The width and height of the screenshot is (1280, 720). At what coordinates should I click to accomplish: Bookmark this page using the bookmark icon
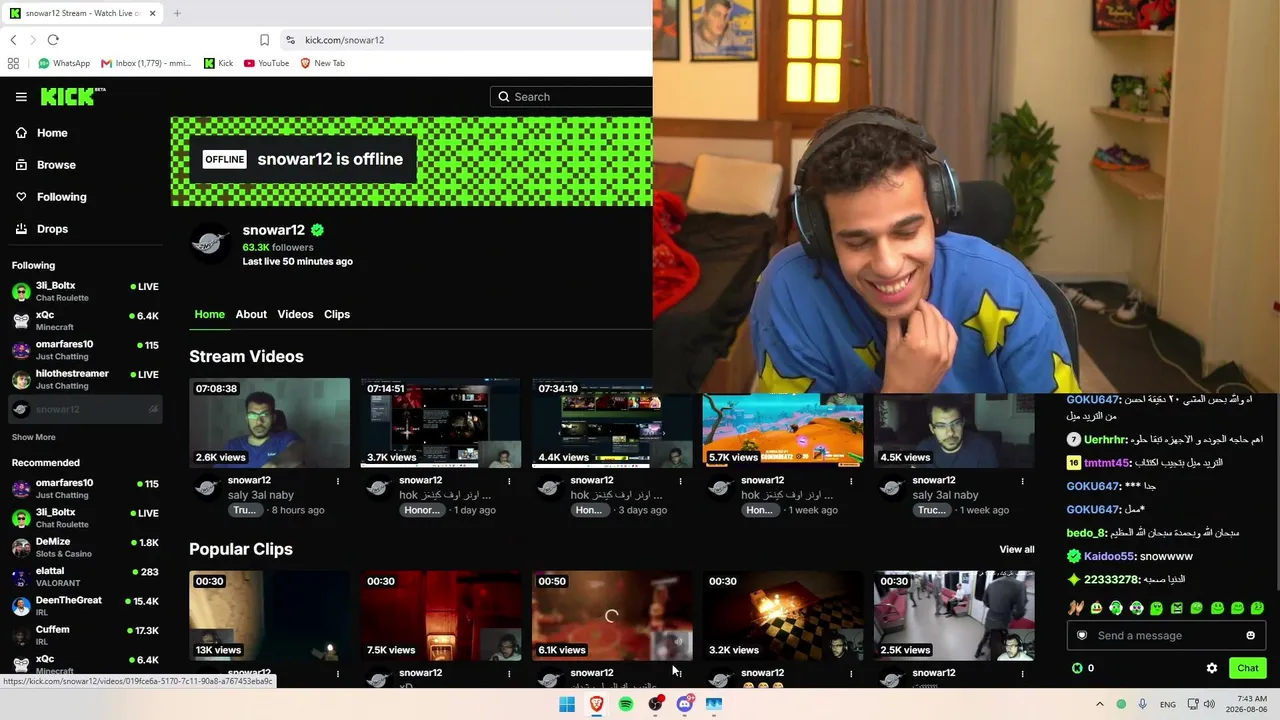click(x=264, y=40)
